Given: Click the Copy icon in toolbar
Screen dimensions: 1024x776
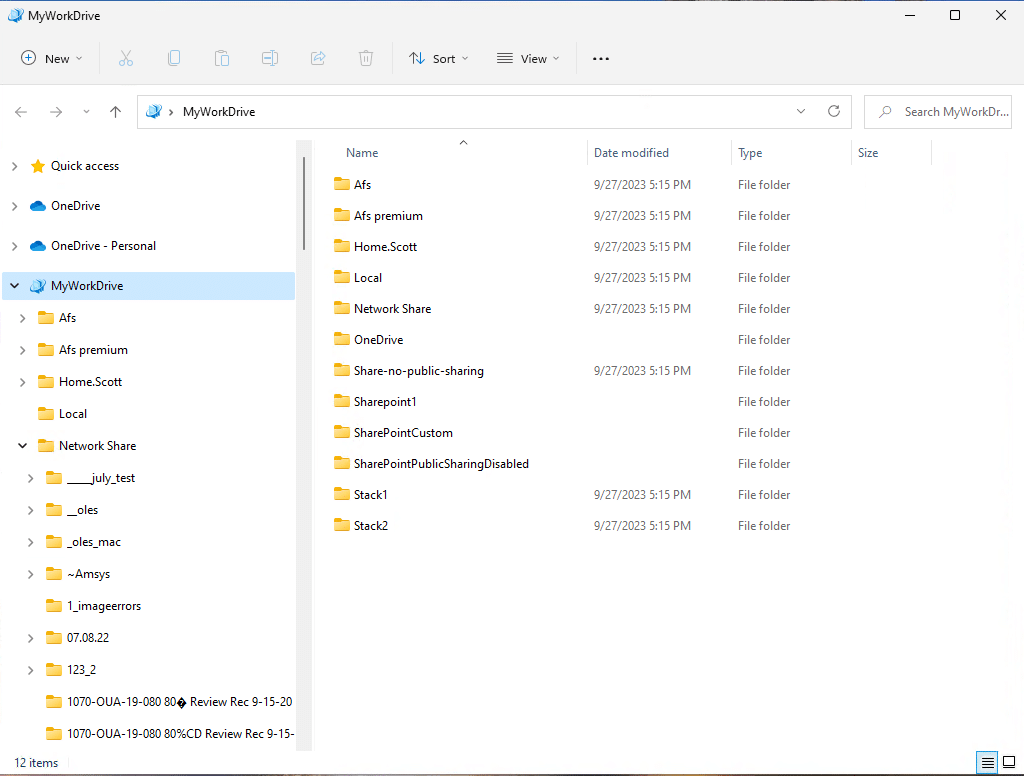Looking at the screenshot, I should pyautogui.click(x=174, y=59).
